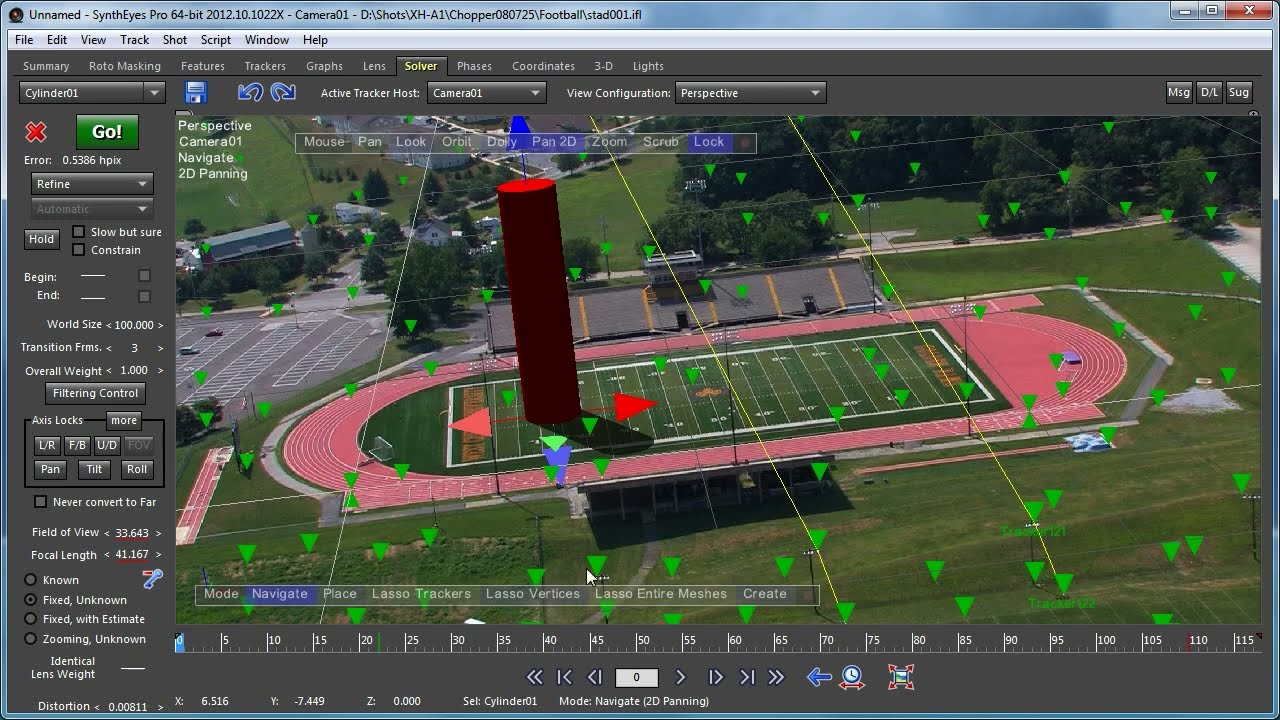Click the red X cancel icon
1280x720 pixels.
click(36, 132)
